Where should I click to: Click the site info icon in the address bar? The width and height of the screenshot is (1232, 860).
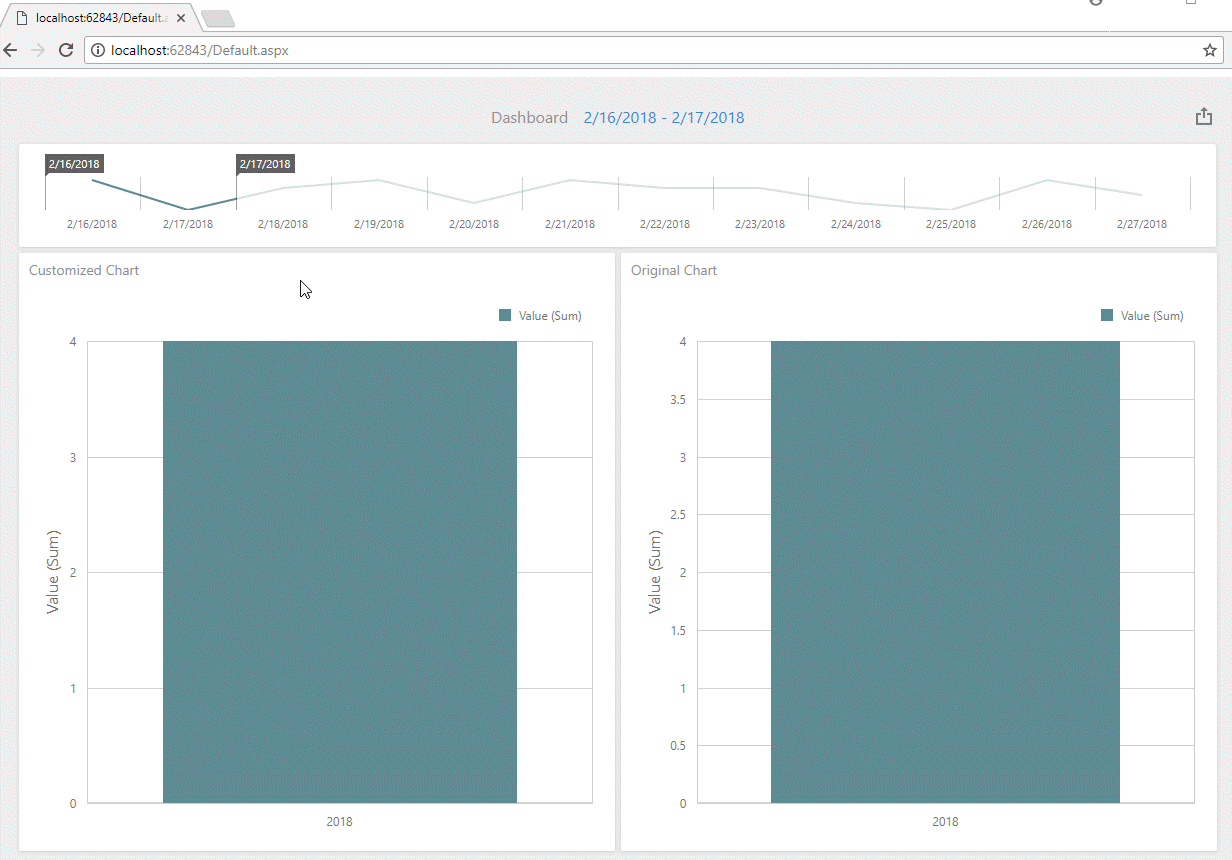[x=98, y=50]
